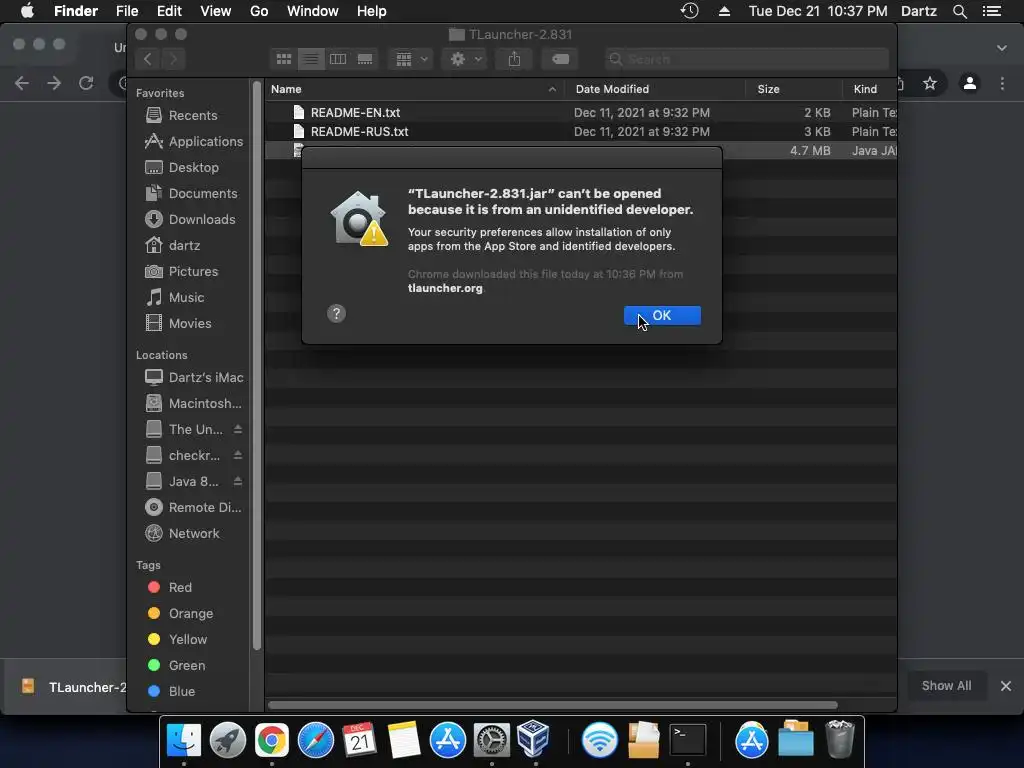The height and width of the screenshot is (768, 1024).
Task: Open the App Store in Dock
Action: tap(447, 740)
